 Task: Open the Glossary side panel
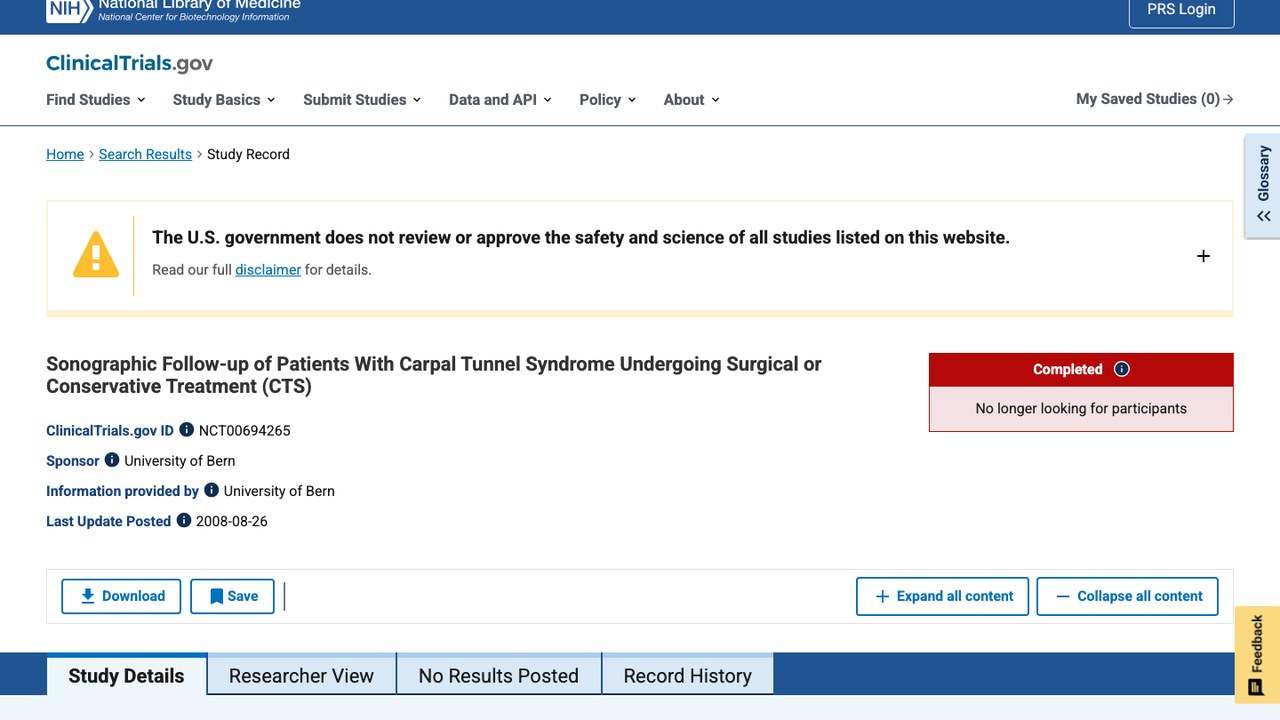(x=1263, y=186)
